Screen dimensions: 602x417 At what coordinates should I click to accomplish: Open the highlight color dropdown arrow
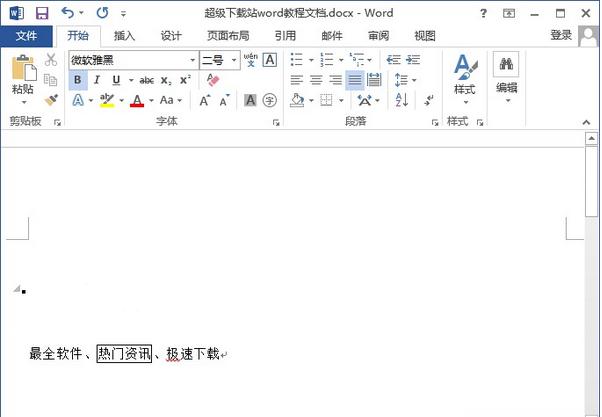point(122,101)
